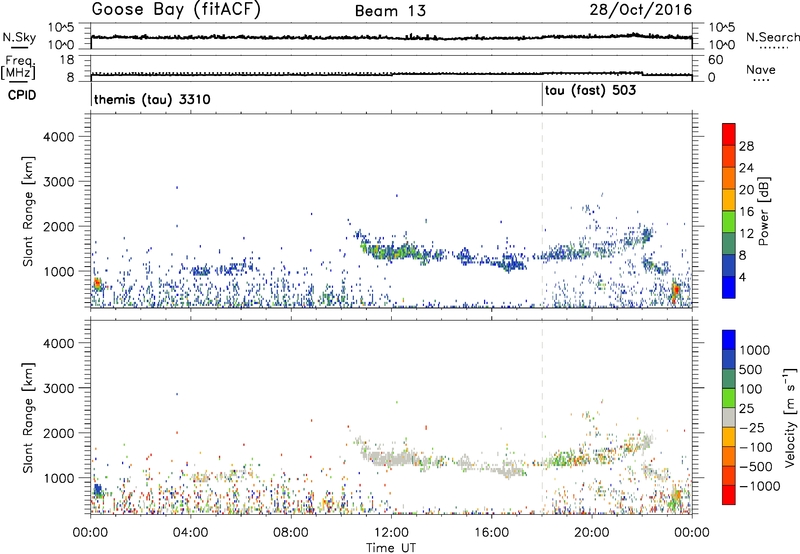The image size is (800, 554).
Task: Click the '18' tick on the frequency axis
Action: point(67,60)
